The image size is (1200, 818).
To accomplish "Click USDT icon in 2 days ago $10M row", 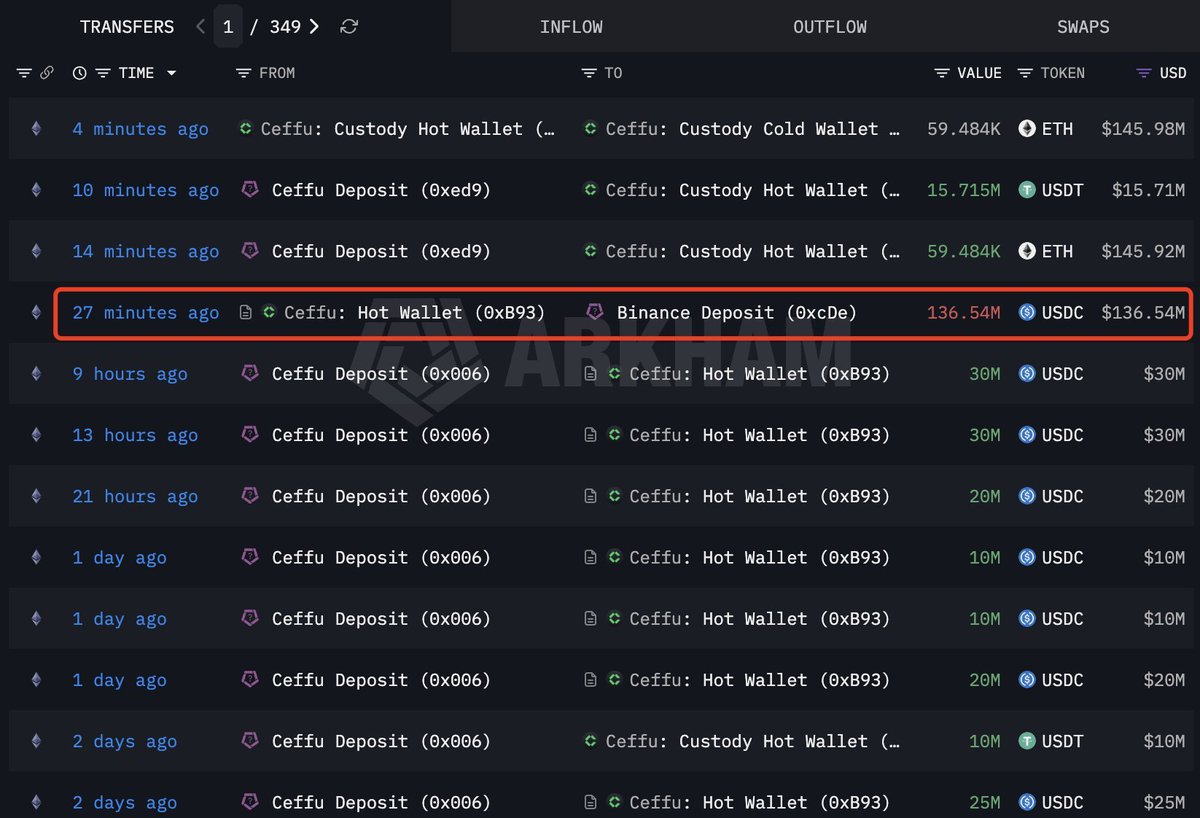I will [1027, 741].
